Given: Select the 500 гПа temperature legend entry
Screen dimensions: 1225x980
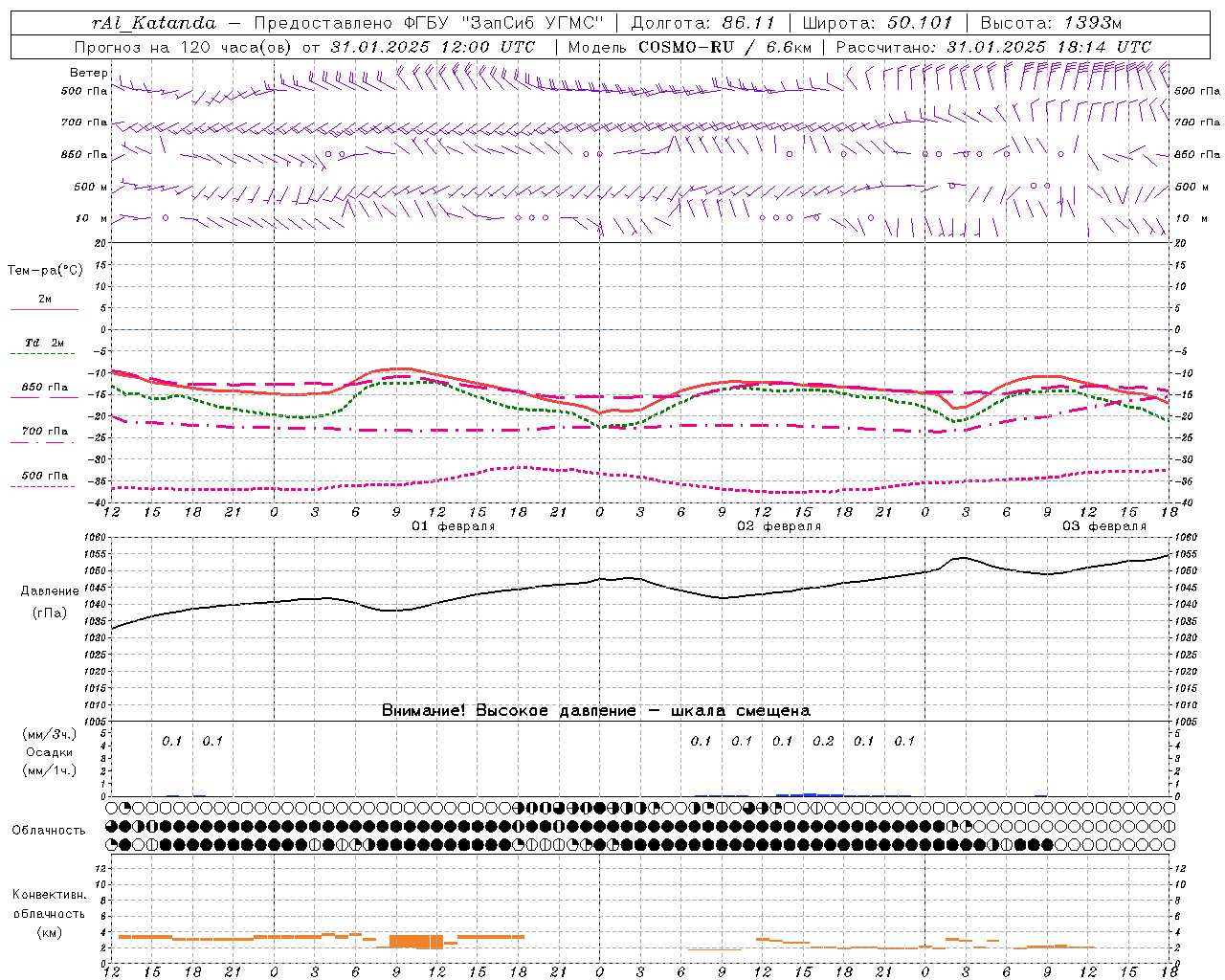Looking at the screenshot, I should click(45, 476).
